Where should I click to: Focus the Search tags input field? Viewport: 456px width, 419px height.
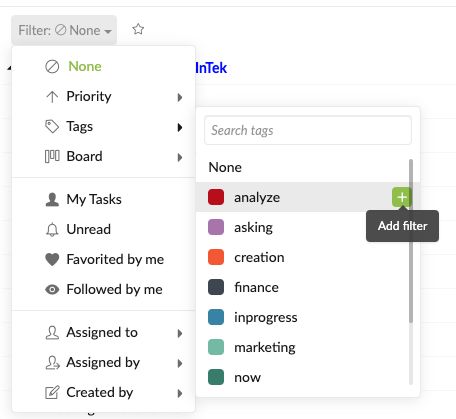pos(308,130)
